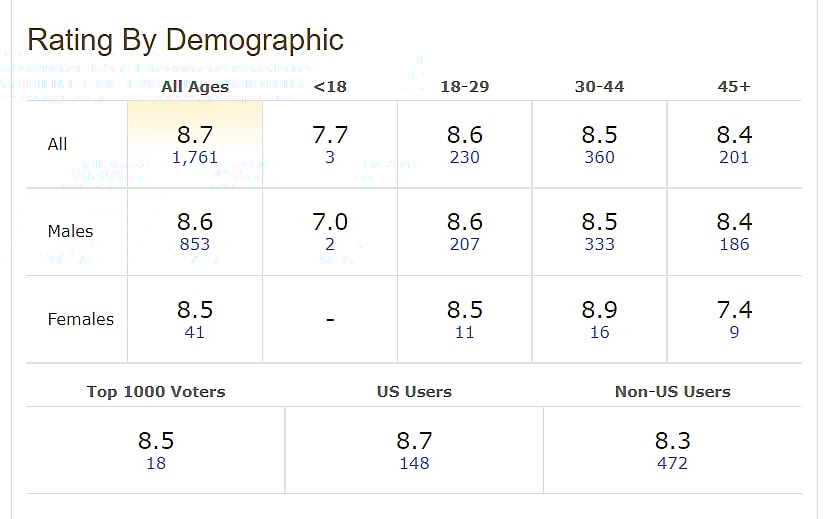This screenshot has width=833, height=519.
Task: Open the 186 votes link for Males 45+
Action: click(734, 244)
